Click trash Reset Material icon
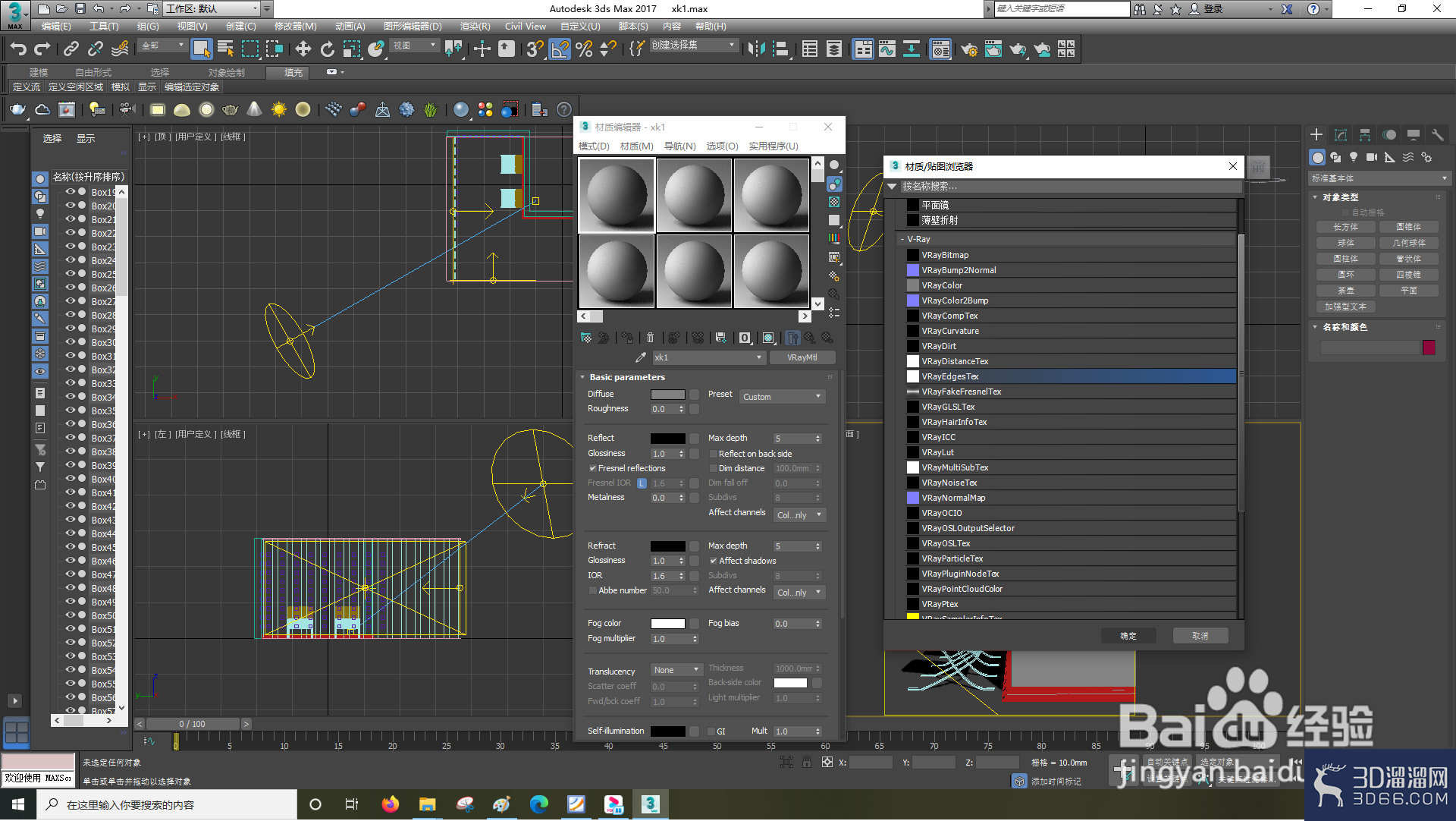 [x=650, y=338]
